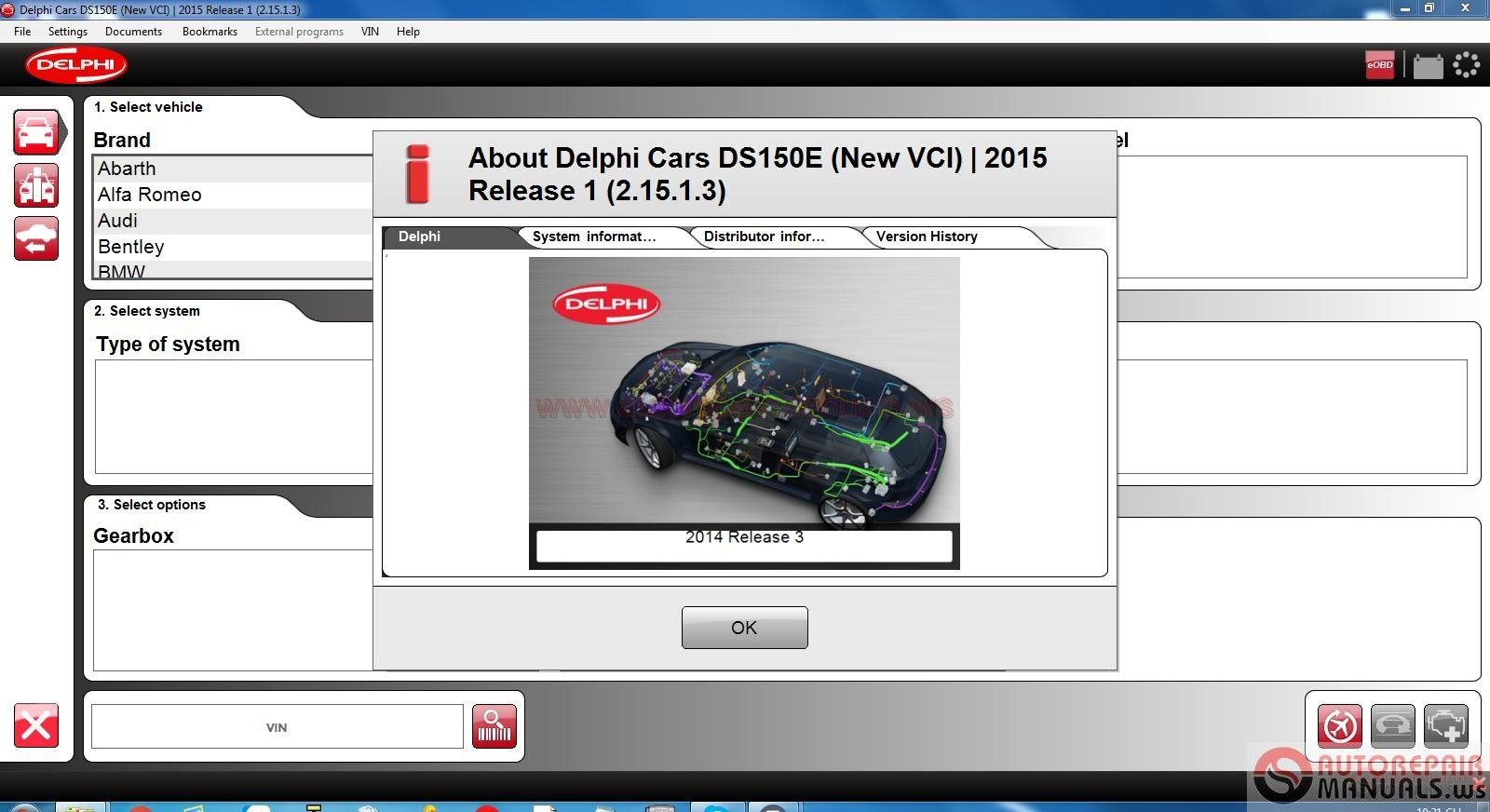Select Audi in the Brand list
Viewport: 1490px width, 812px height.
[x=234, y=221]
